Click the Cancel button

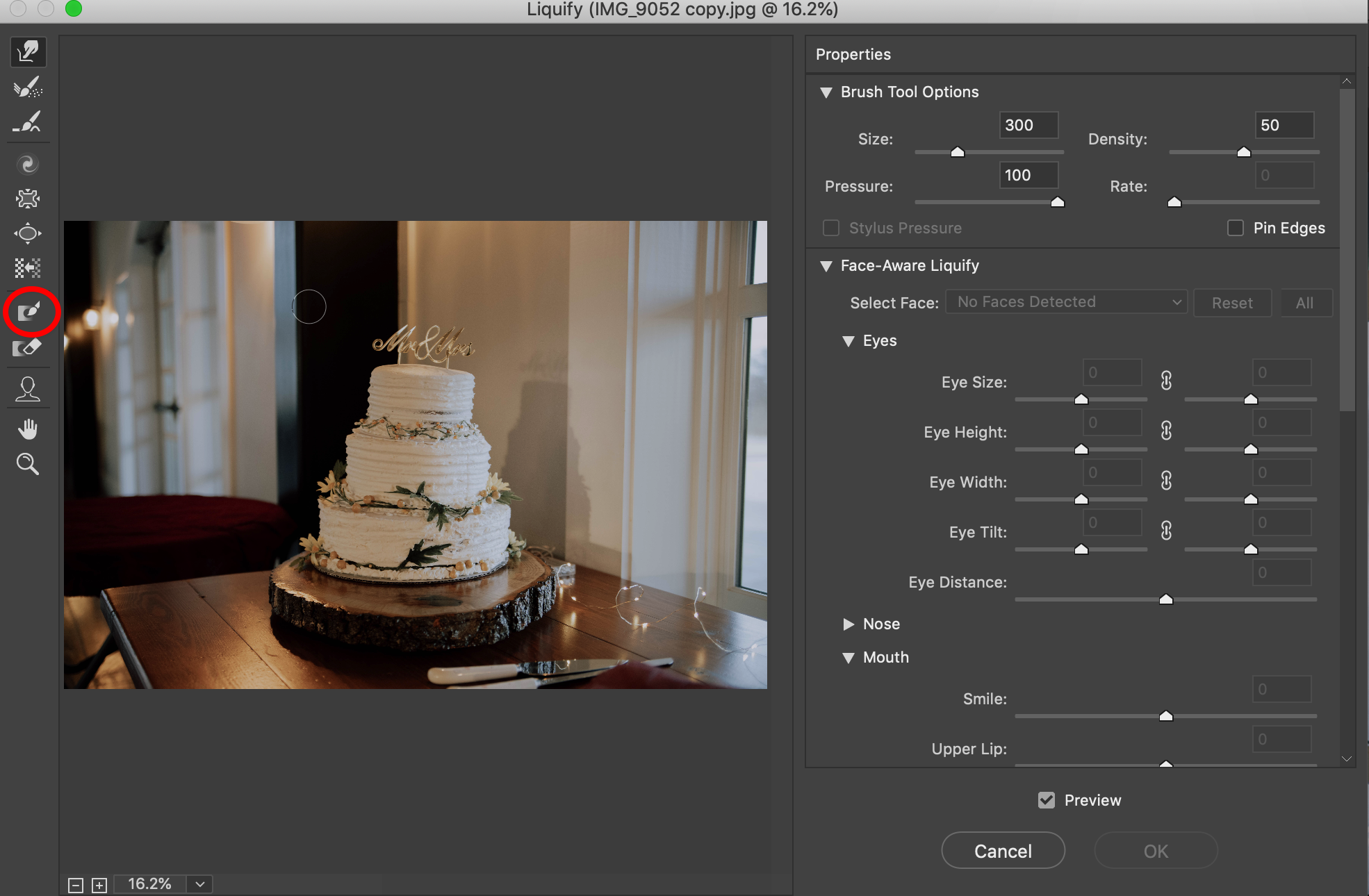pos(1003,851)
